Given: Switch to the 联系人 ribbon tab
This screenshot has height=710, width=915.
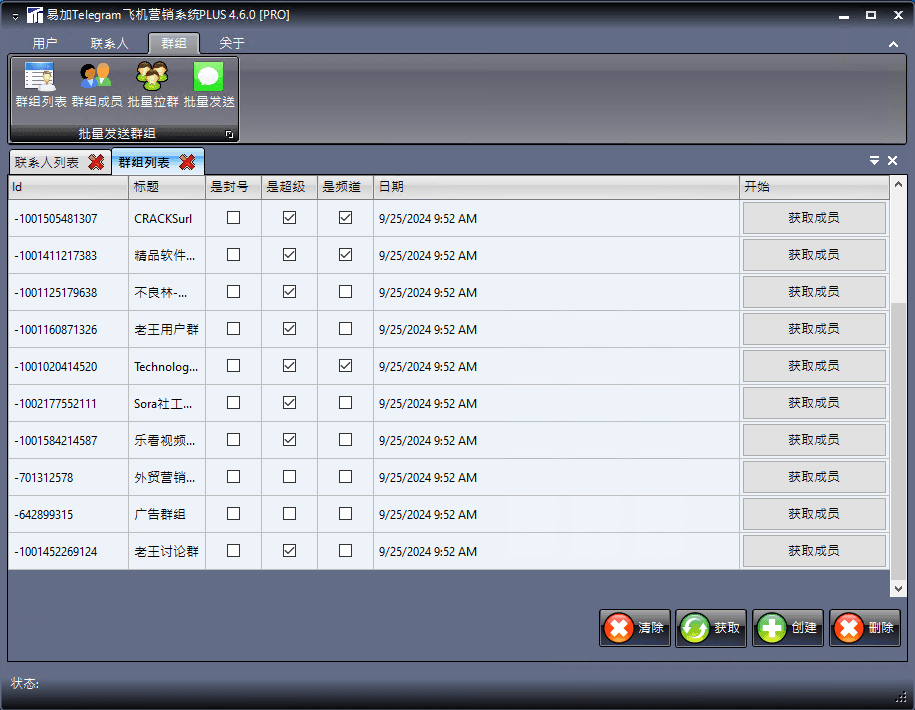Looking at the screenshot, I should point(109,43).
